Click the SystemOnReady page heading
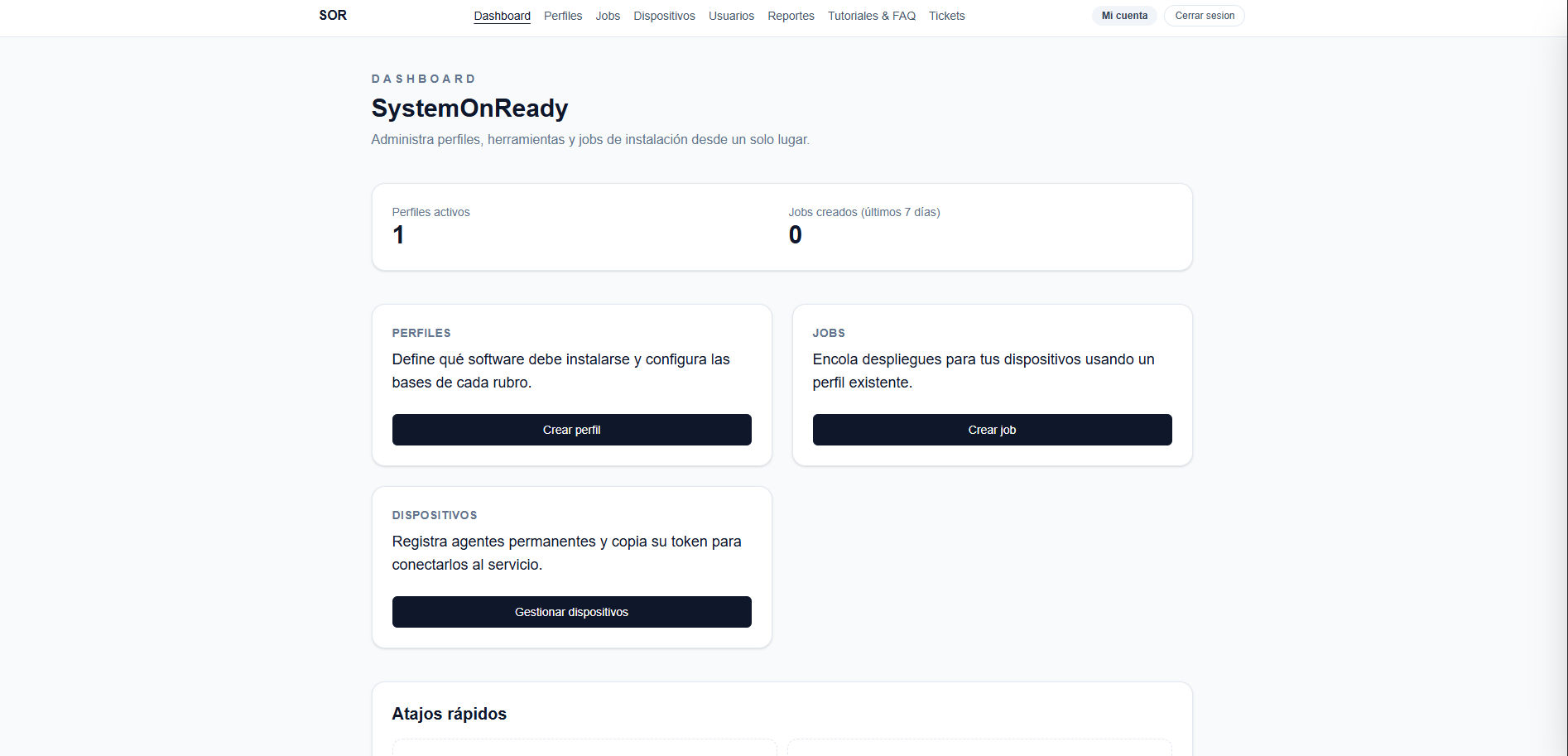1568x756 pixels. (469, 108)
